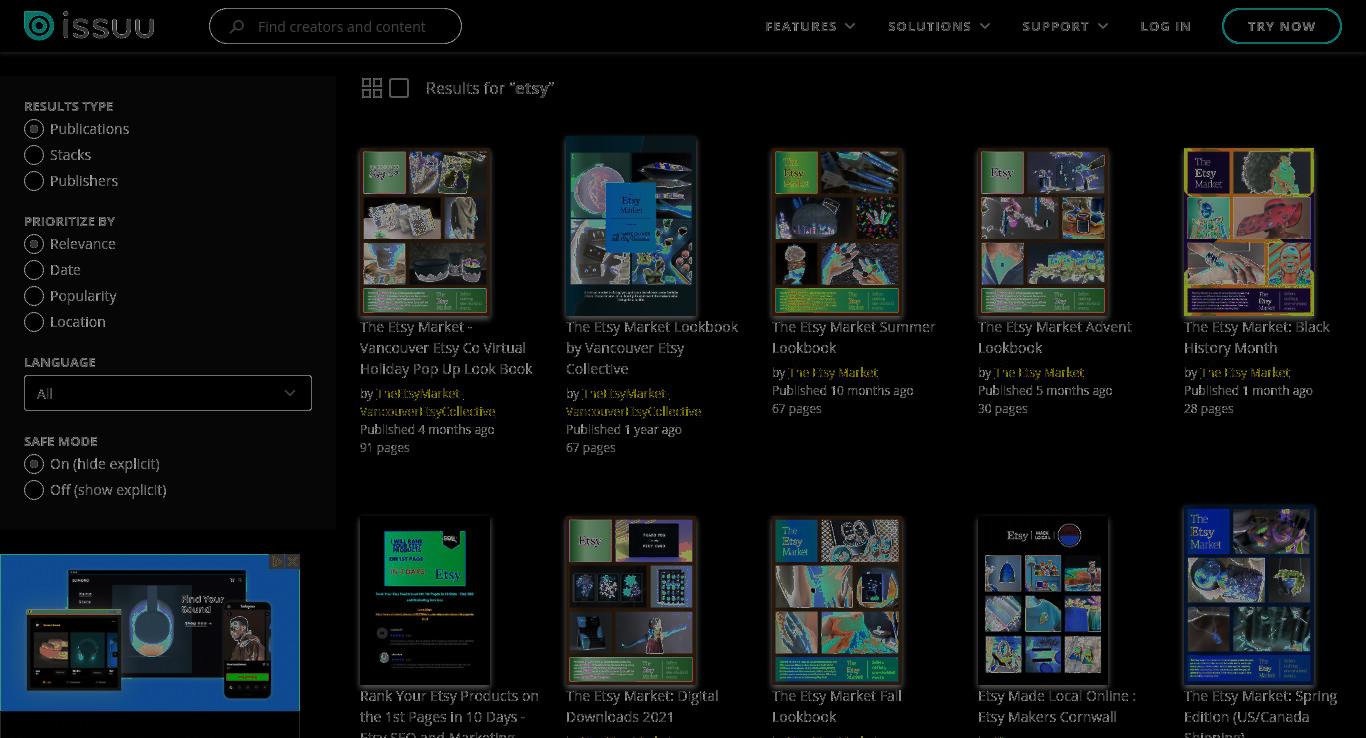The width and height of the screenshot is (1366, 738).
Task: Switch to grid view layout
Action: tap(372, 88)
